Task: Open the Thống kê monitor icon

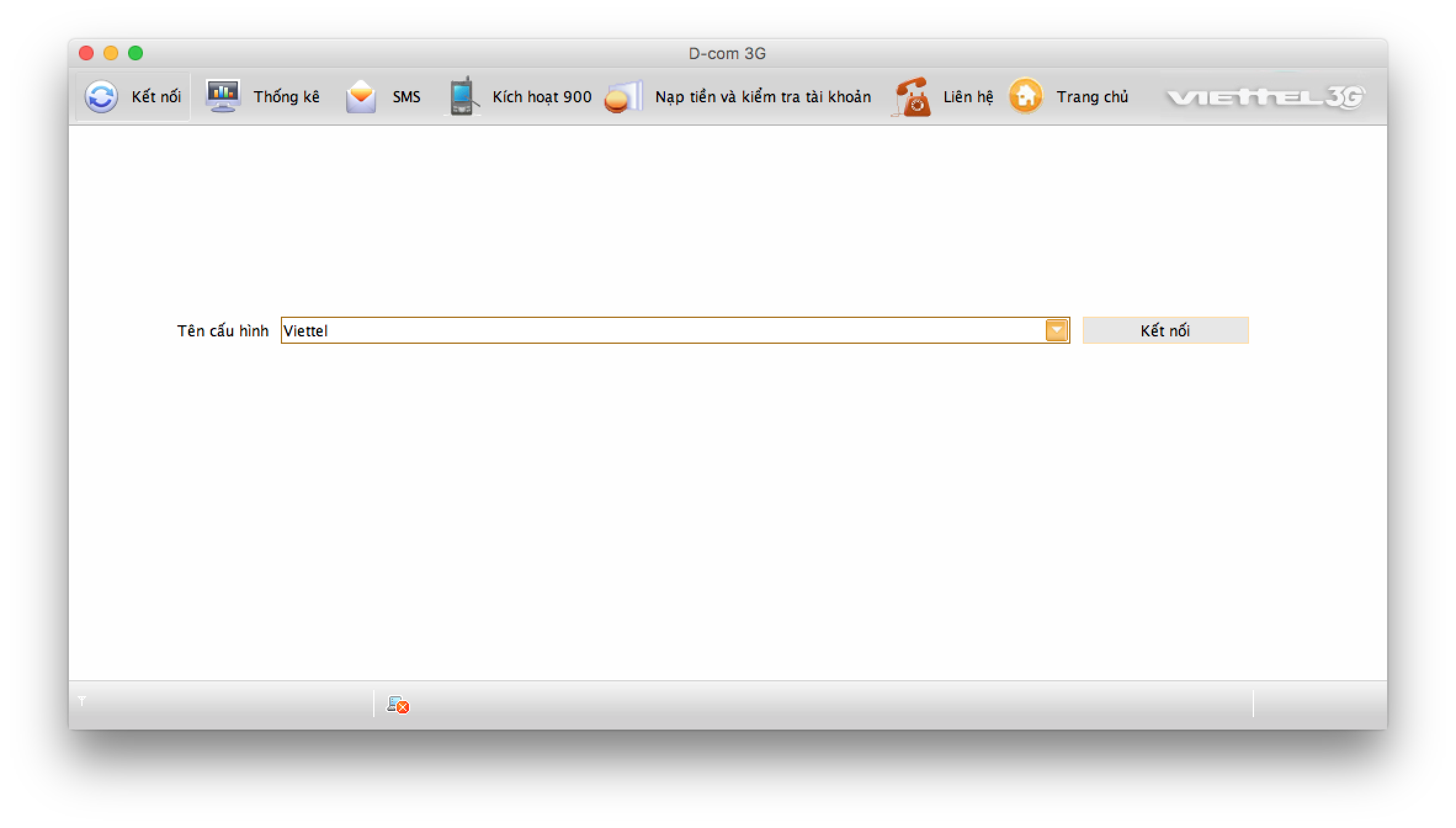Action: (x=222, y=96)
